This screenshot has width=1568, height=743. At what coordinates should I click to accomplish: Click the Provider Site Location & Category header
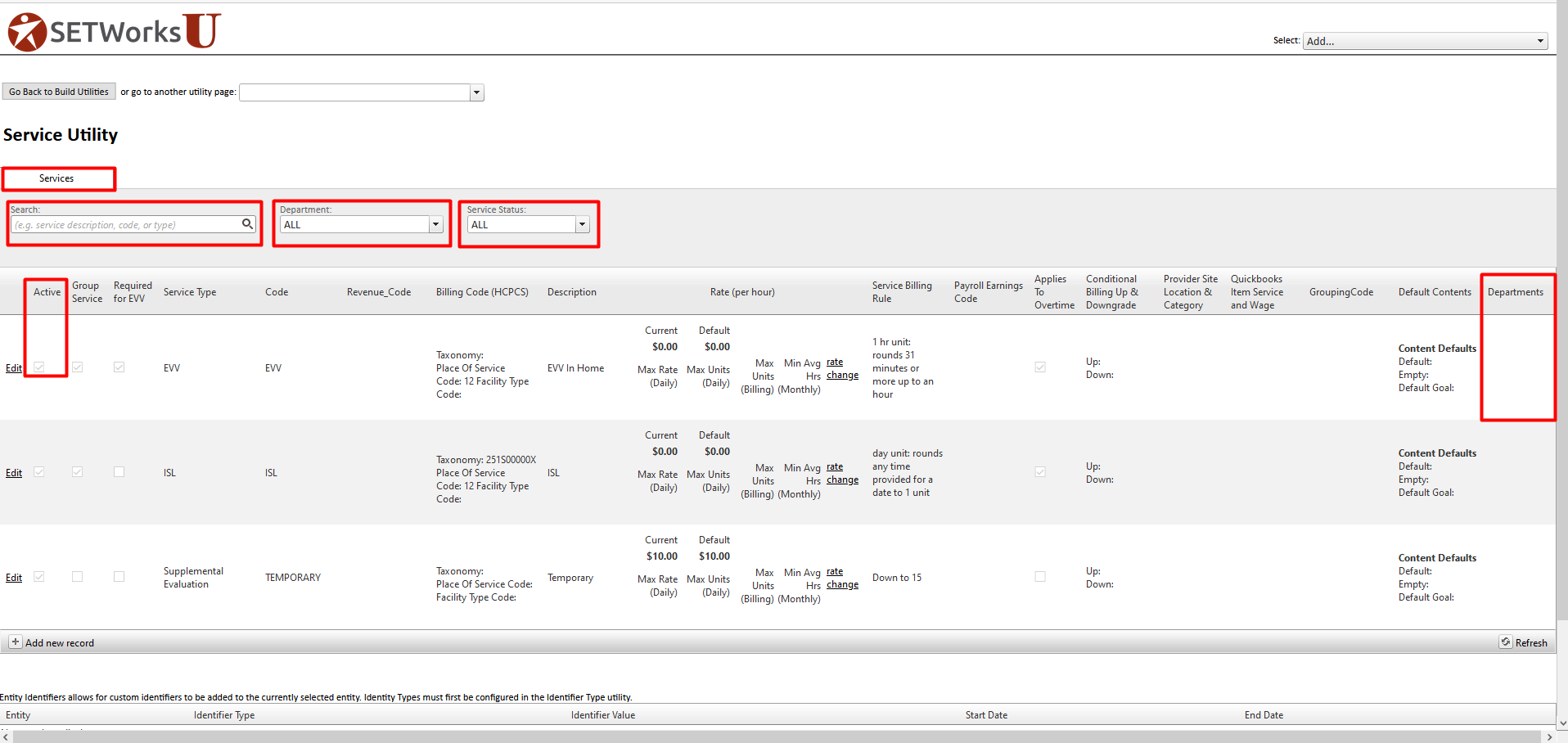1191,292
